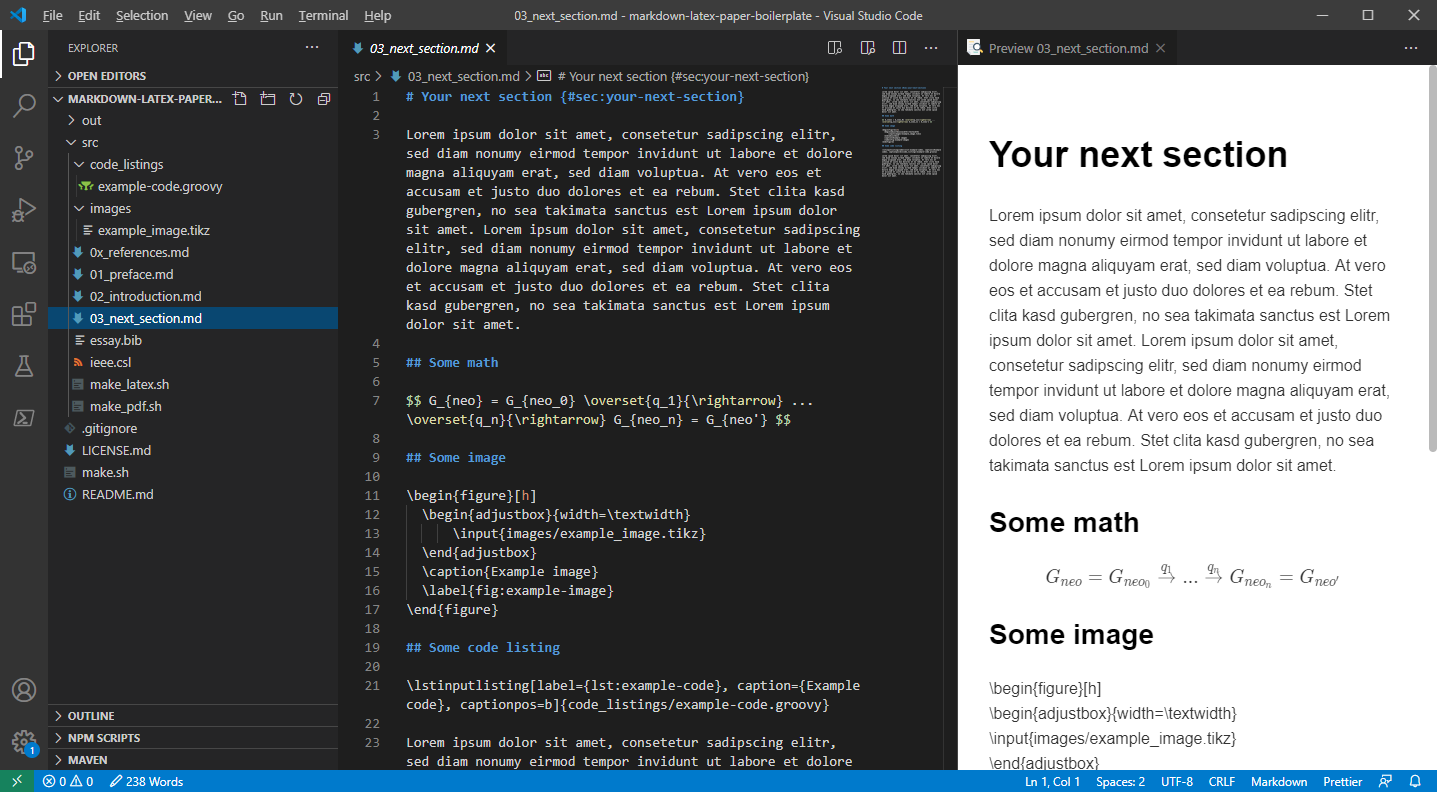Click the New File icon in Explorer
The height and width of the screenshot is (792, 1437).
[x=240, y=99]
